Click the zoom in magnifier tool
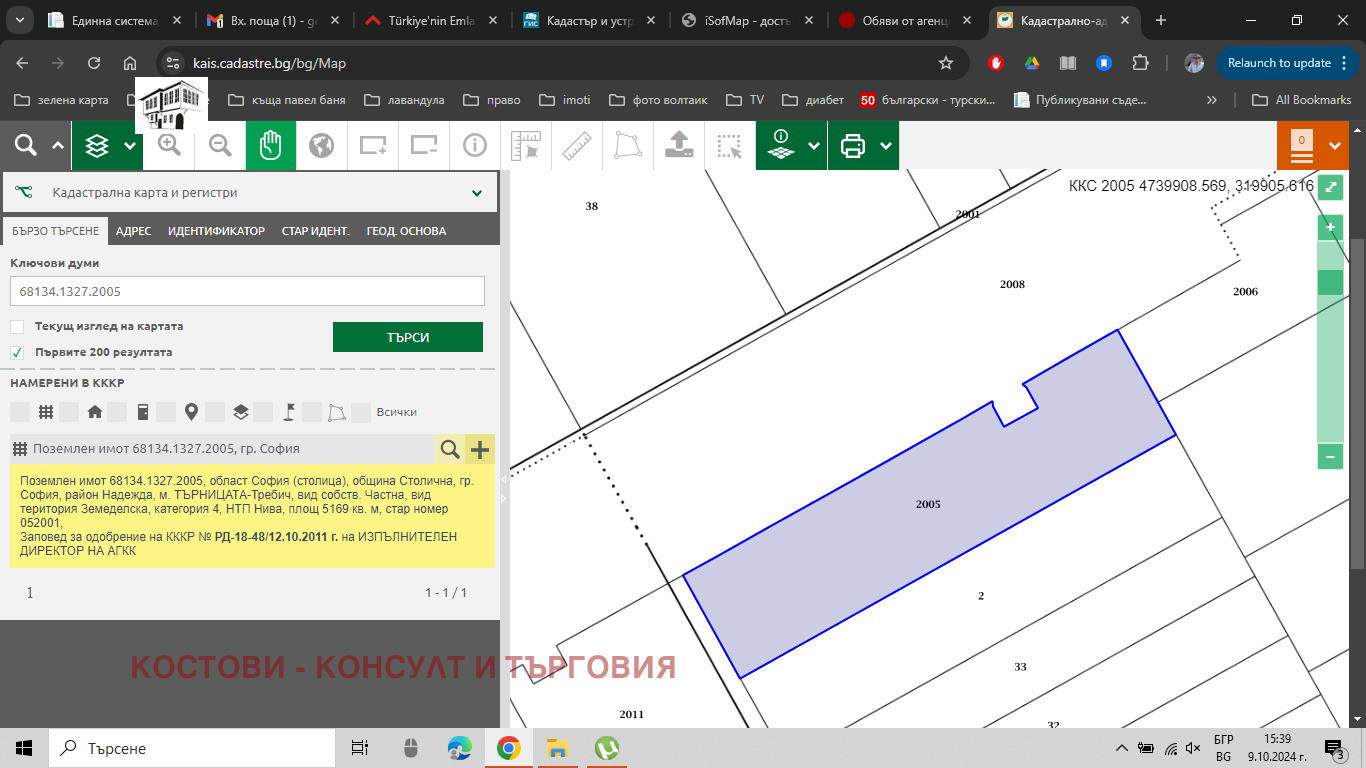This screenshot has height=768, width=1366. tap(169, 146)
